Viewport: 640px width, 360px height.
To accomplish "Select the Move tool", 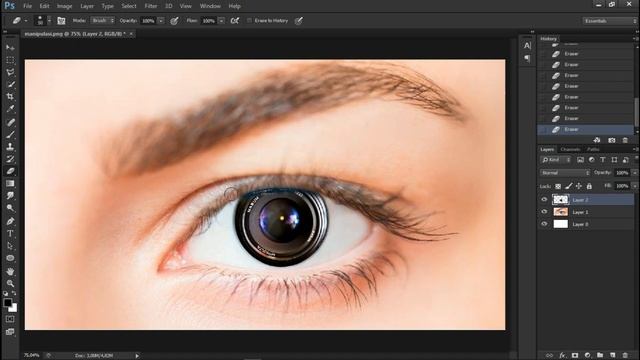I will tap(10, 48).
